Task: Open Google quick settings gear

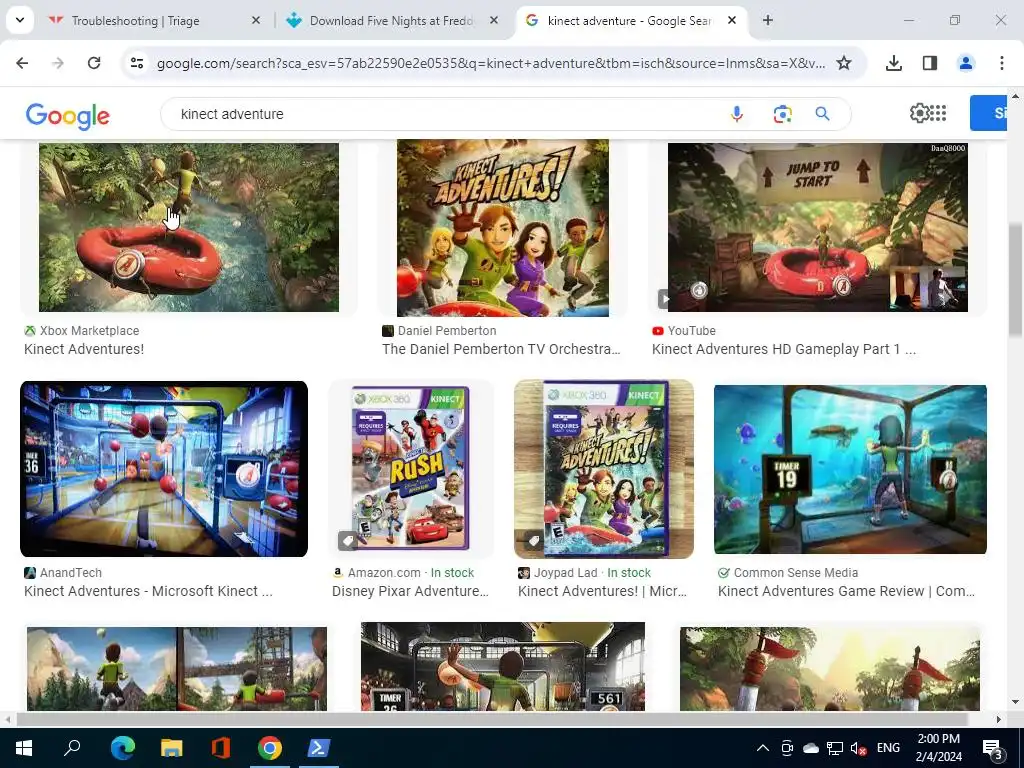Action: tap(920, 113)
